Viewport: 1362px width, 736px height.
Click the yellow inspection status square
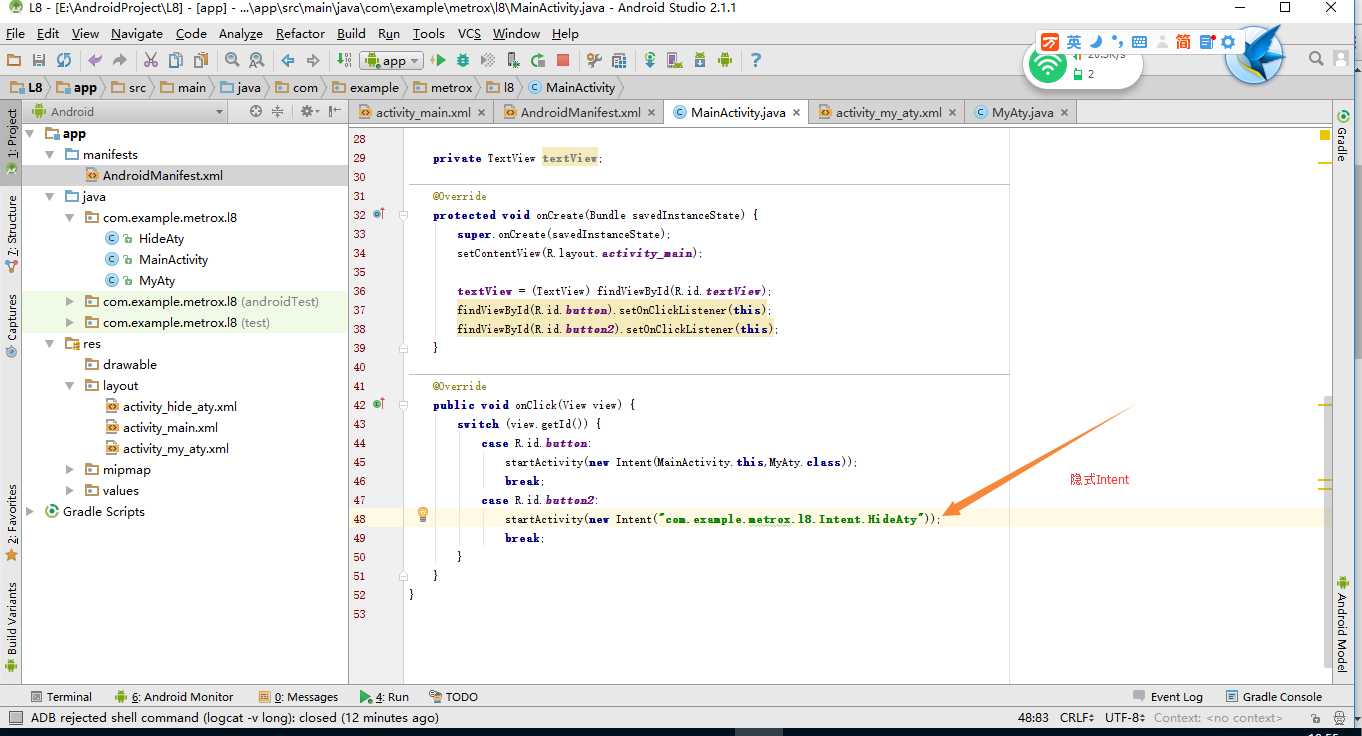[x=1325, y=134]
